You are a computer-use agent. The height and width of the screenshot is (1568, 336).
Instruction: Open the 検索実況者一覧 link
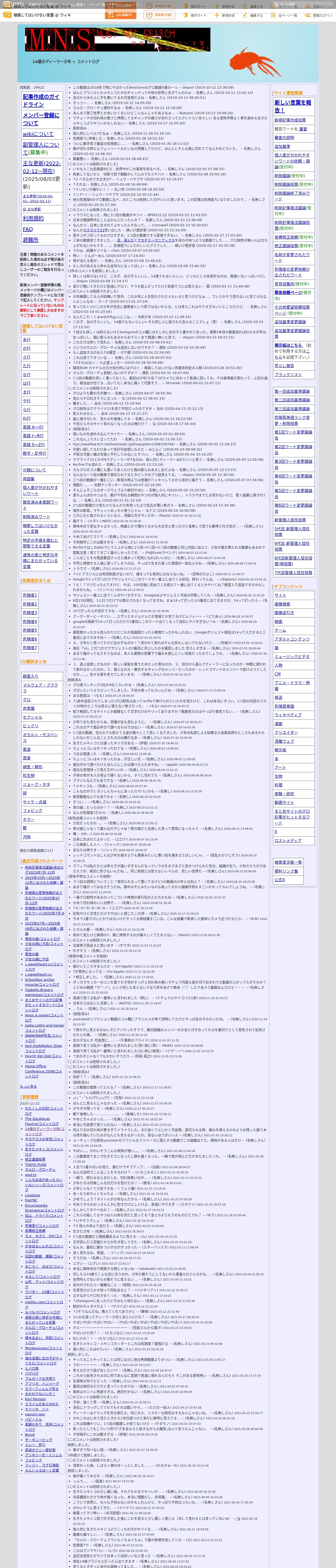click(288, 862)
